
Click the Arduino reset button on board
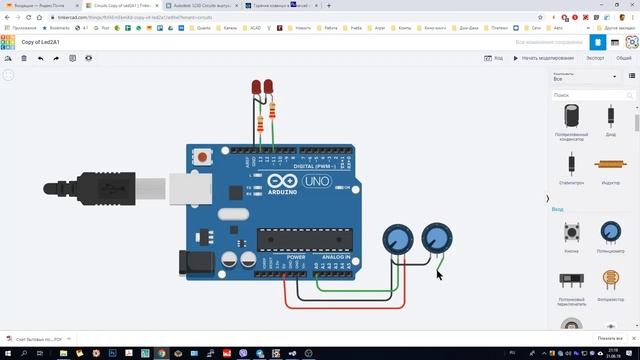[x=202, y=157]
